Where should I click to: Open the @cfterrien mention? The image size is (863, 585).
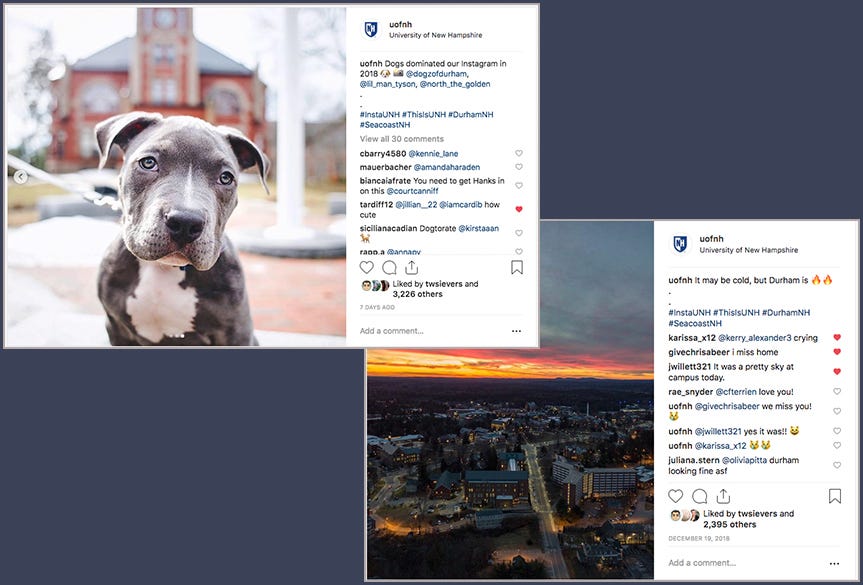pyautogui.click(x=735, y=392)
